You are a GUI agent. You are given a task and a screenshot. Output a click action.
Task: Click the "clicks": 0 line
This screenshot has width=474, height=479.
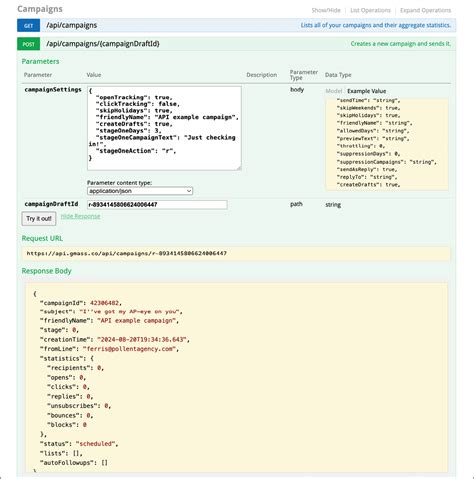68,387
